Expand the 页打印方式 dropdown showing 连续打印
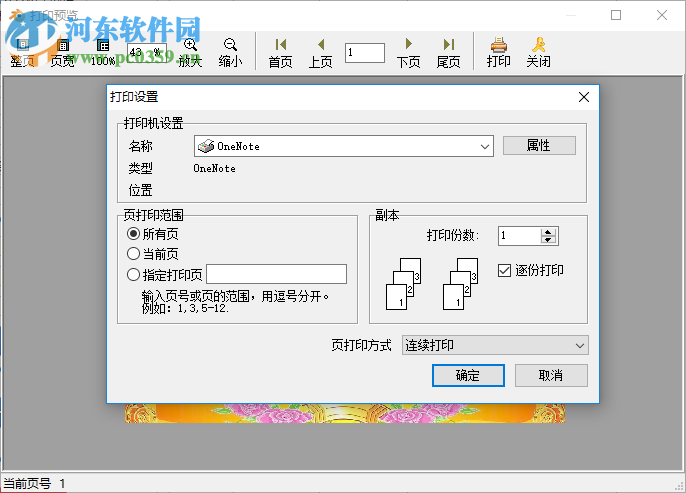 (x=495, y=345)
